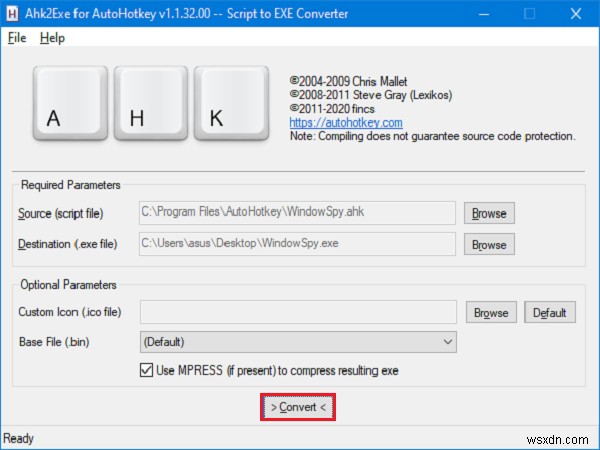This screenshot has width=600, height=450.
Task: Browse for the Destination exe file
Action: pyautogui.click(x=489, y=244)
